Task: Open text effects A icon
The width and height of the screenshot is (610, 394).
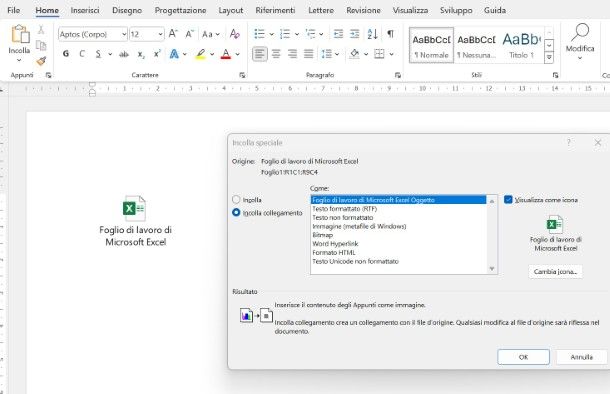Action: click(174, 54)
